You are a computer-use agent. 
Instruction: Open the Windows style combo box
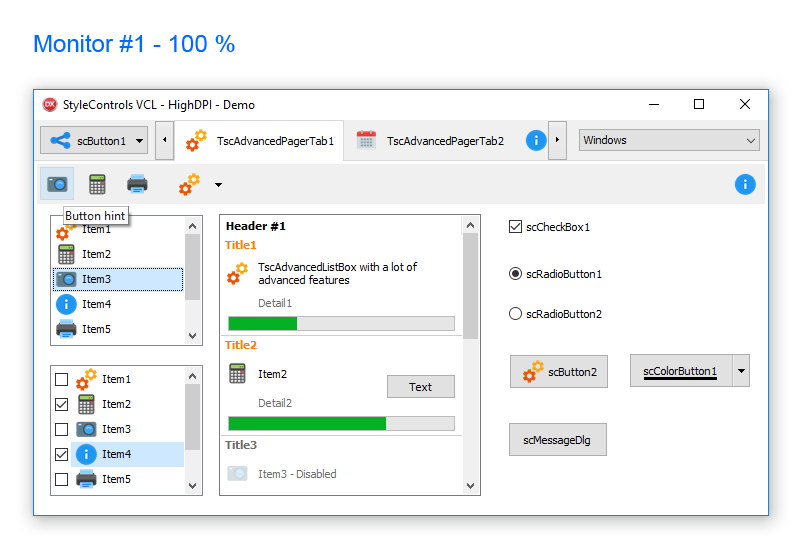(x=669, y=140)
